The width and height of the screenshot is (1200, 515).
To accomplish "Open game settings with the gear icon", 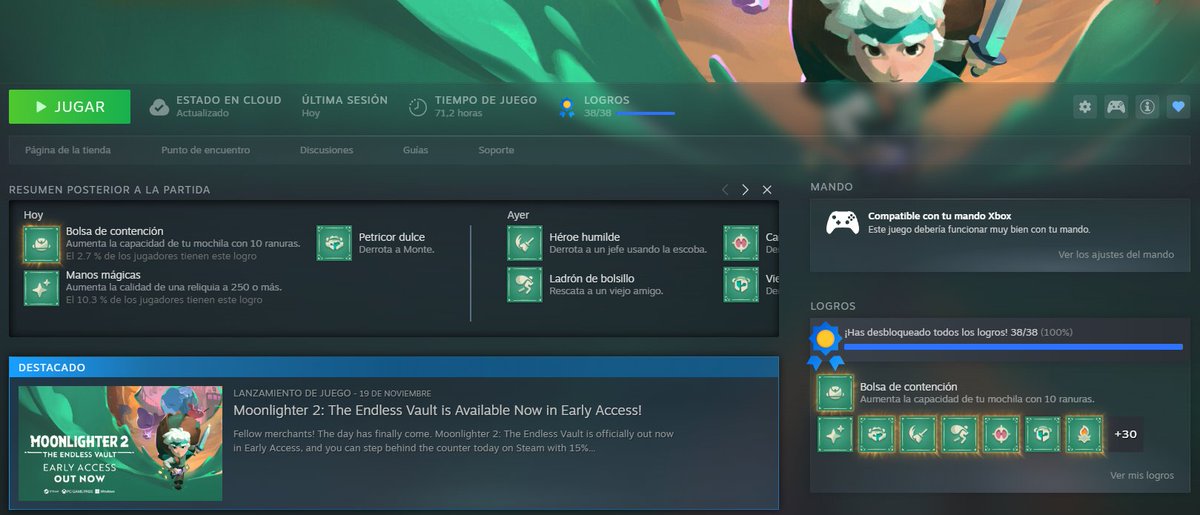I will [1084, 107].
